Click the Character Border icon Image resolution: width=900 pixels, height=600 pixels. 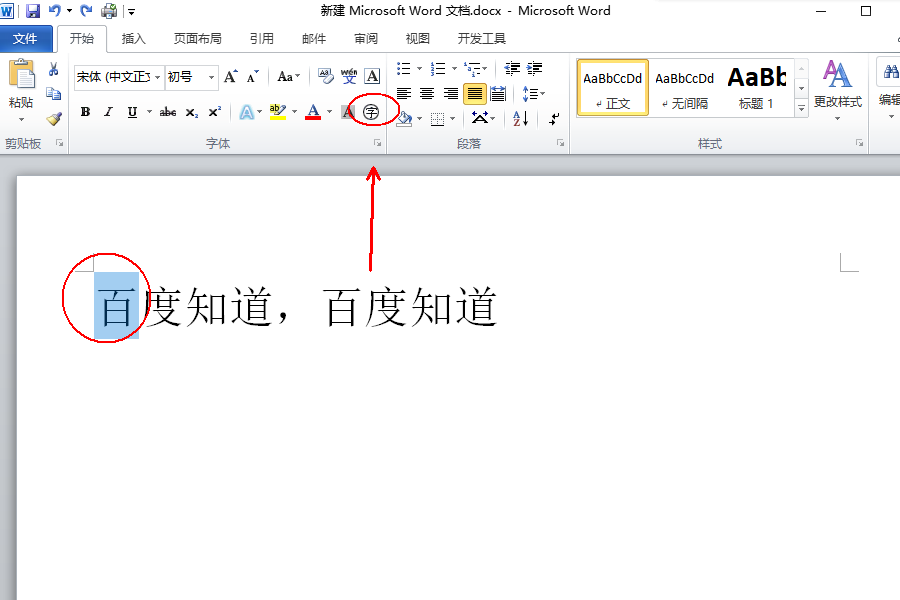click(x=372, y=76)
